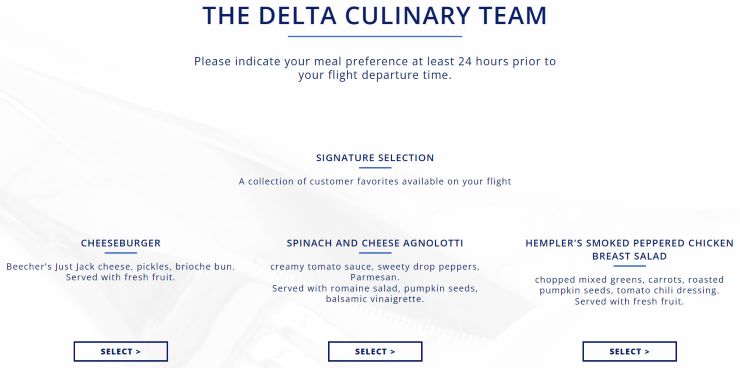Select the Cheeseburger meal option
The width and height of the screenshot is (740, 368).
[x=121, y=351]
